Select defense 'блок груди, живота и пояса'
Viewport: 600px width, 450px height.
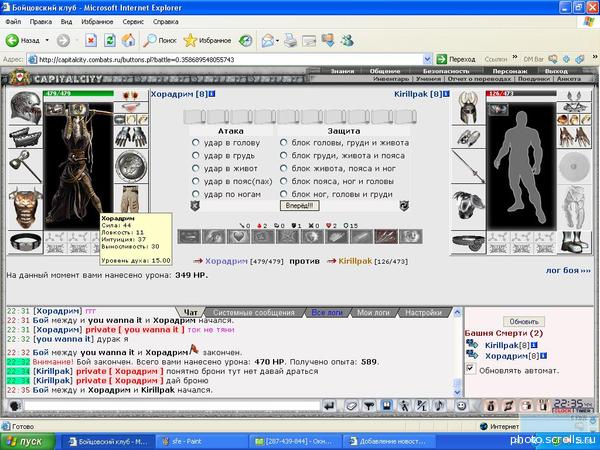(x=283, y=155)
